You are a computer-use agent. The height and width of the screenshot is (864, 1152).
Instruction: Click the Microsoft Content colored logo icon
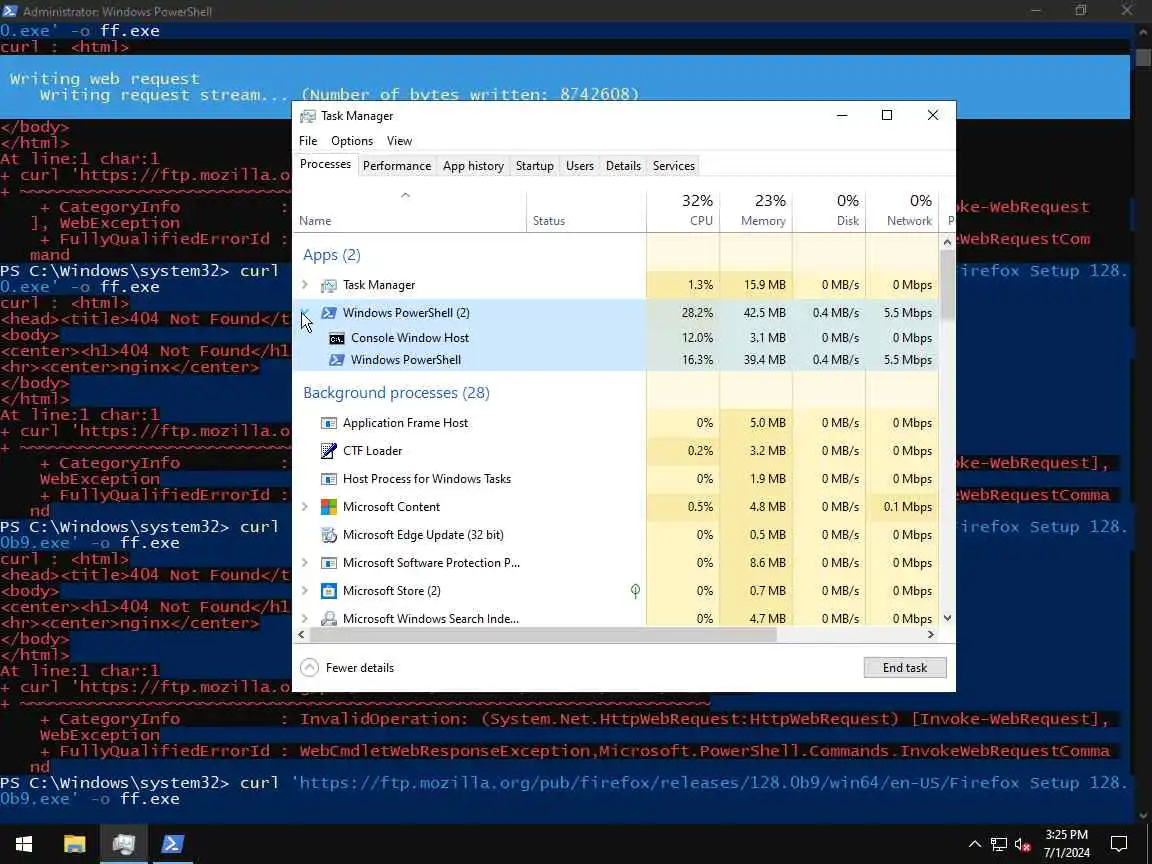[329, 507]
